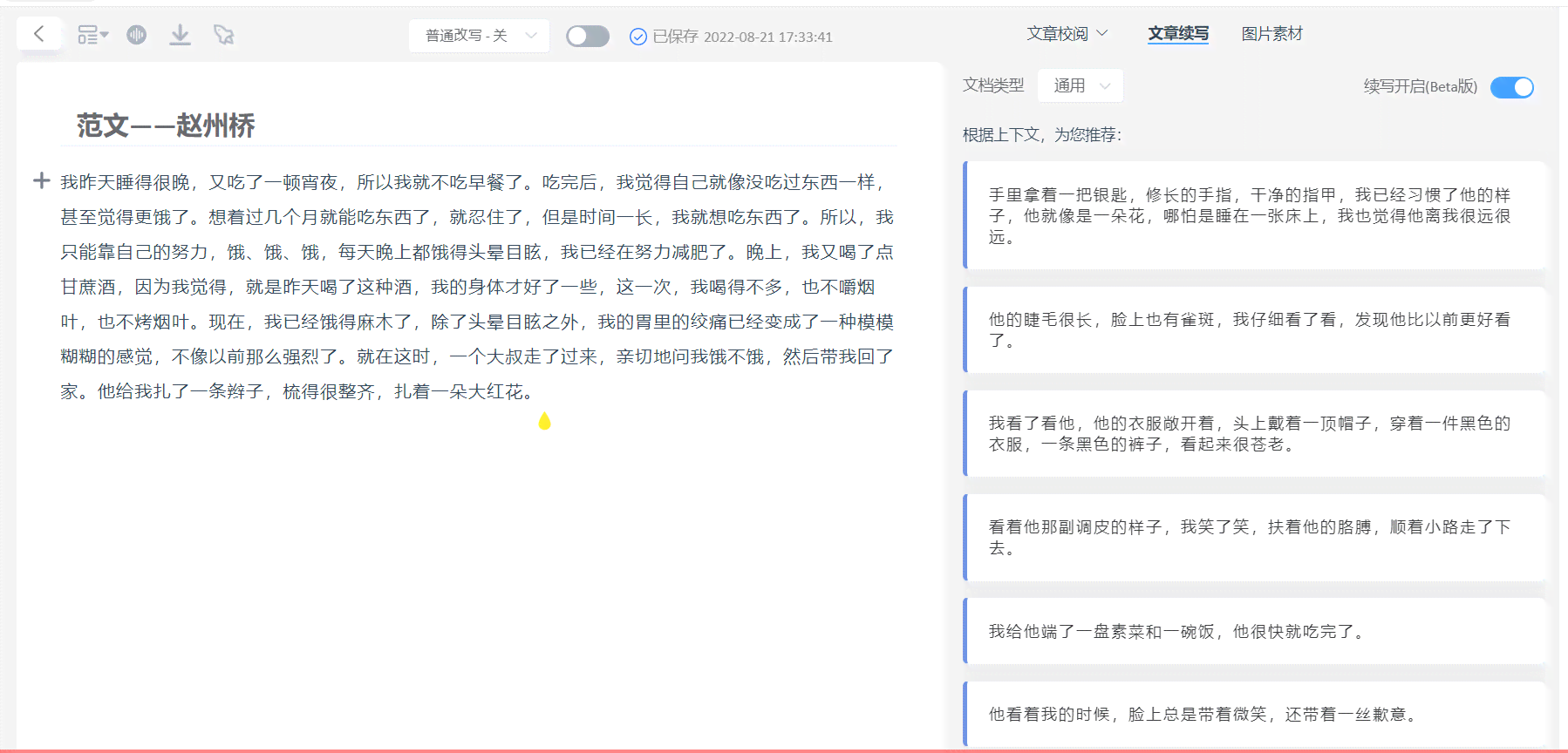Select suggestion starting 手里拿着一把银匙
Image resolution: width=1568 pixels, height=753 pixels.
tap(1254, 215)
